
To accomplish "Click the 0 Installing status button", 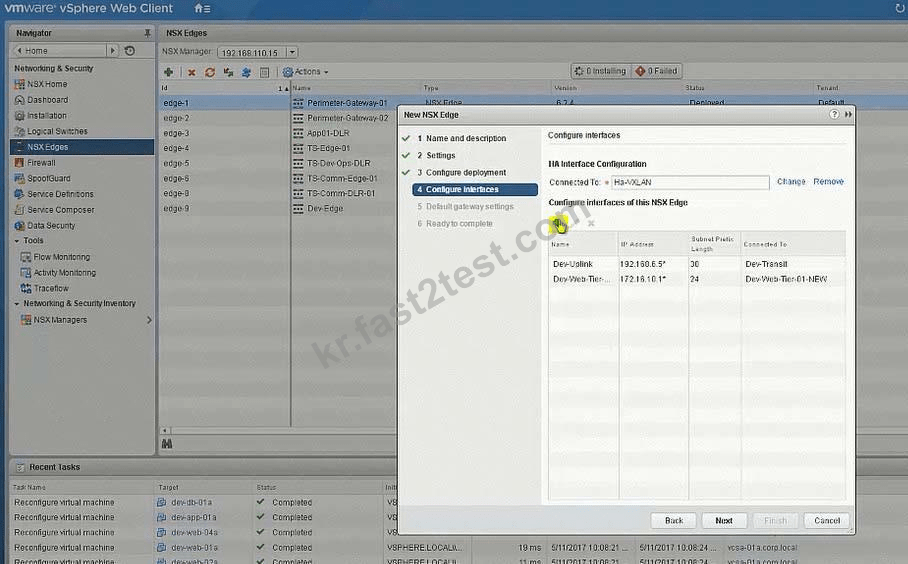I will click(601, 71).
